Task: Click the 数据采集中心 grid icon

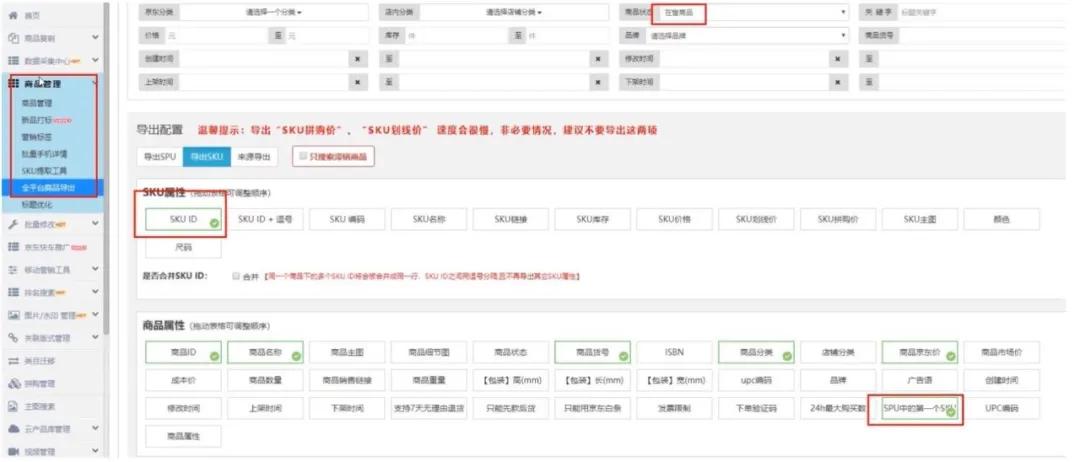Action: [12, 61]
